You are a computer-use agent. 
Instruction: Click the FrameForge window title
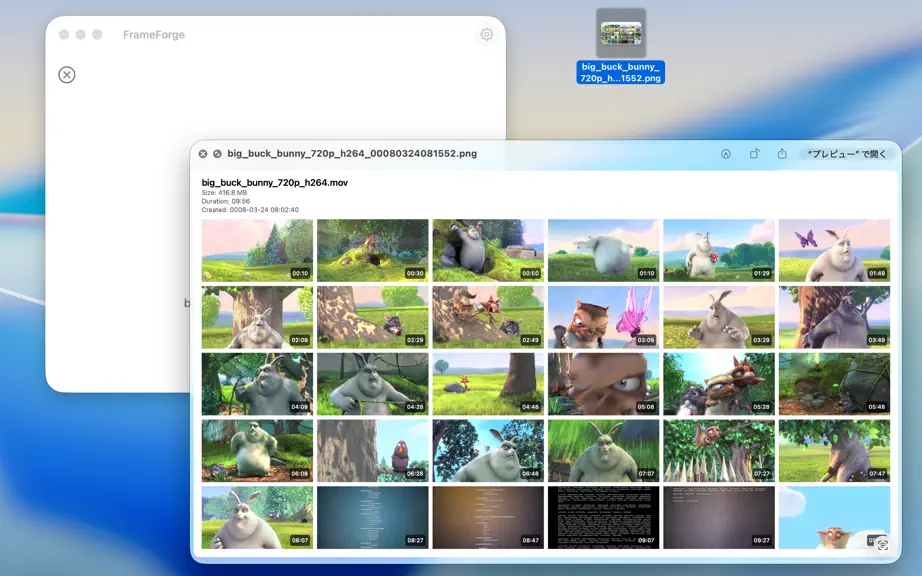pos(154,35)
